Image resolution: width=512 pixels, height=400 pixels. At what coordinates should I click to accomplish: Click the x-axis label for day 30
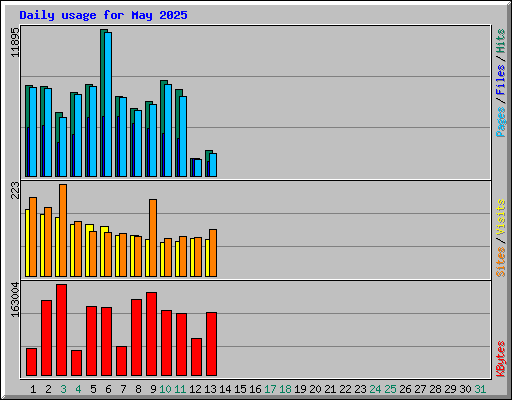pos(465,389)
